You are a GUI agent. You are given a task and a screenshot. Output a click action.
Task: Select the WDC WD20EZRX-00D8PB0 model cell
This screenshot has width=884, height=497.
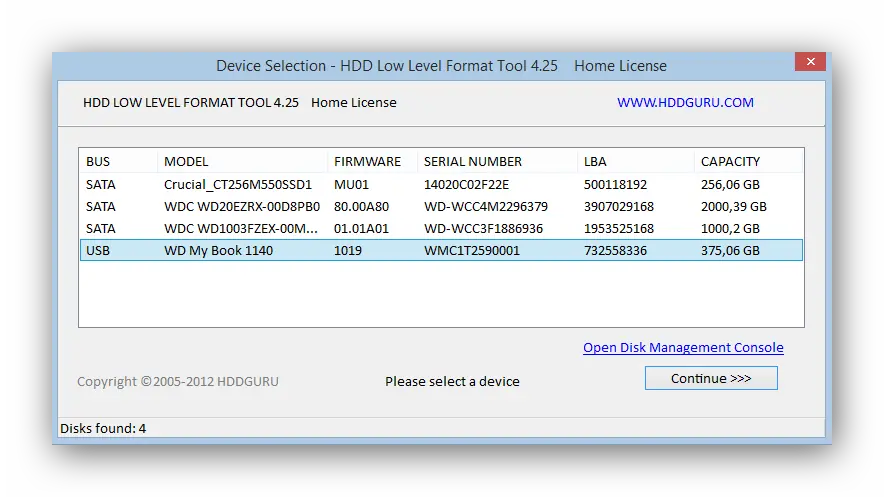point(242,206)
